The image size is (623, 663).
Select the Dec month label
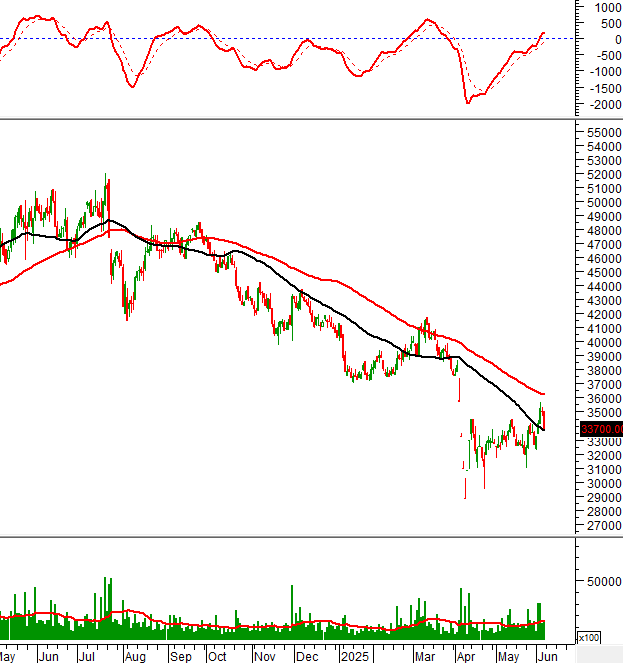(x=308, y=657)
